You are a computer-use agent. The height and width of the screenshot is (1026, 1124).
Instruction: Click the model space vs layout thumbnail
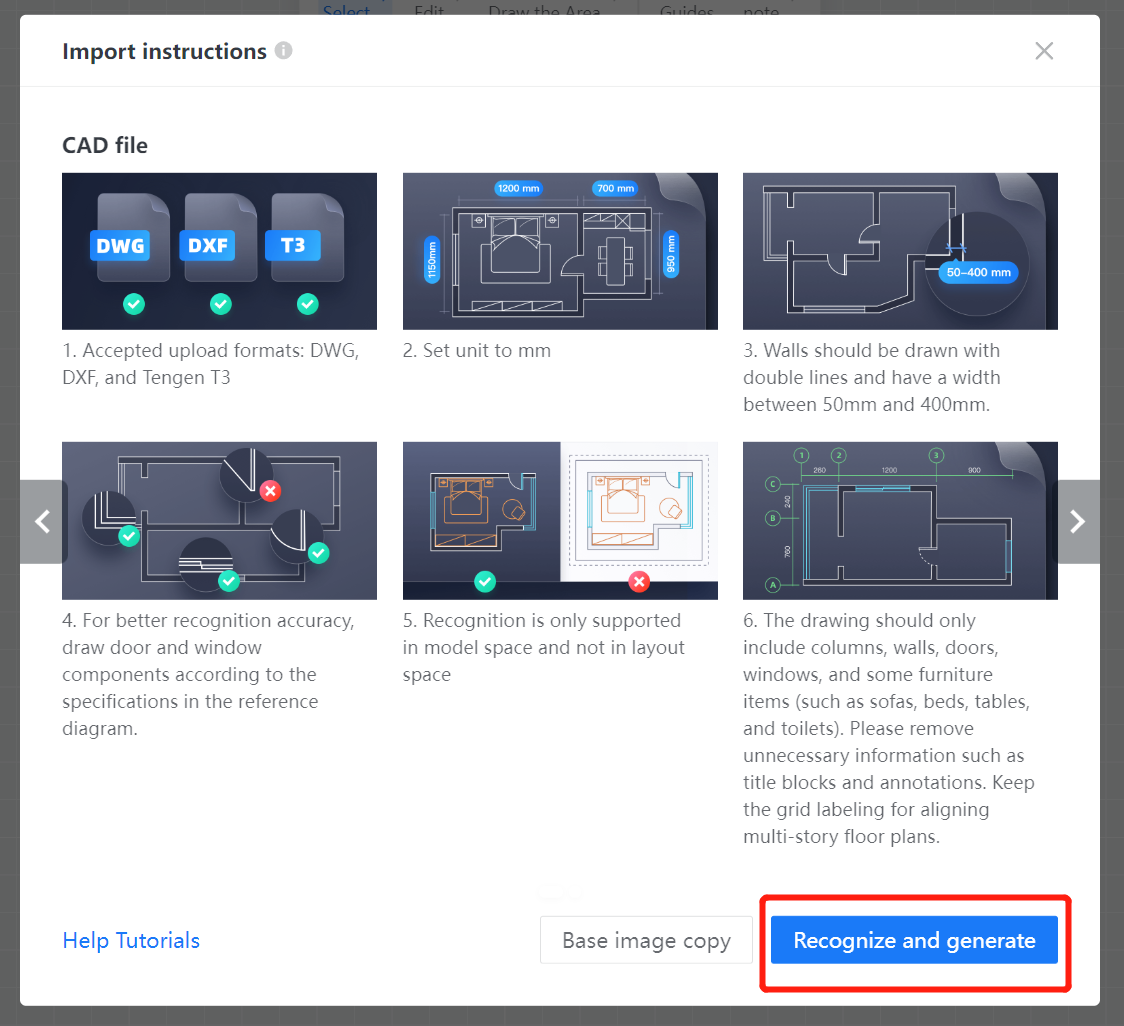pyautogui.click(x=560, y=521)
